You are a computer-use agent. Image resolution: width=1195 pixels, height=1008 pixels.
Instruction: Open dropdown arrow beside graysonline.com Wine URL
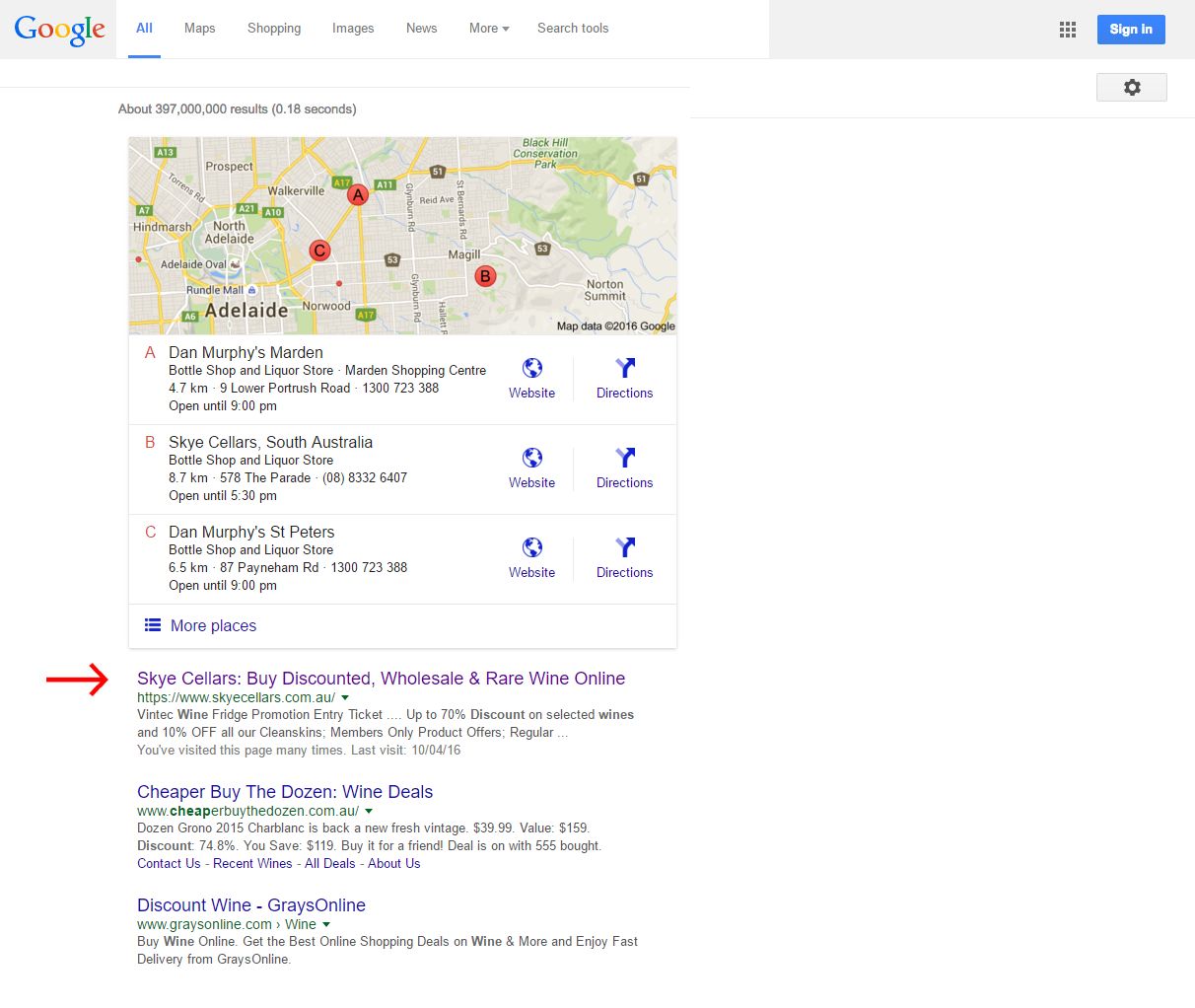326,925
